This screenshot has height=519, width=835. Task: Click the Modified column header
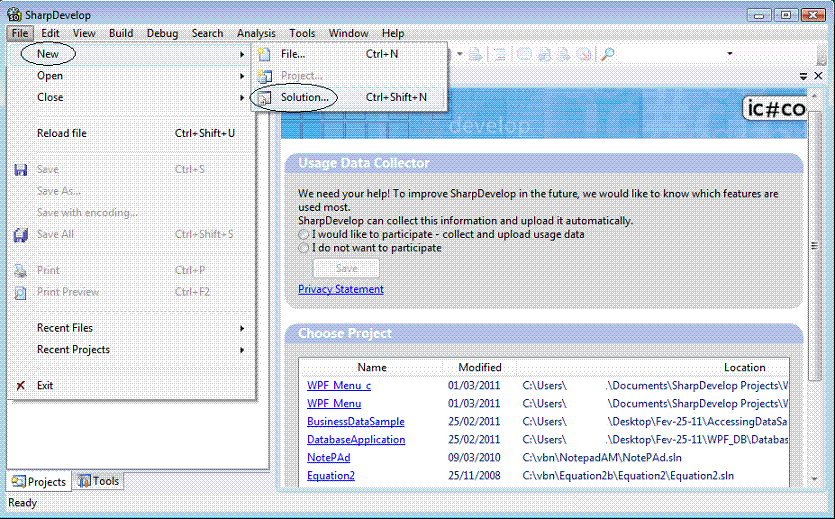click(x=480, y=367)
